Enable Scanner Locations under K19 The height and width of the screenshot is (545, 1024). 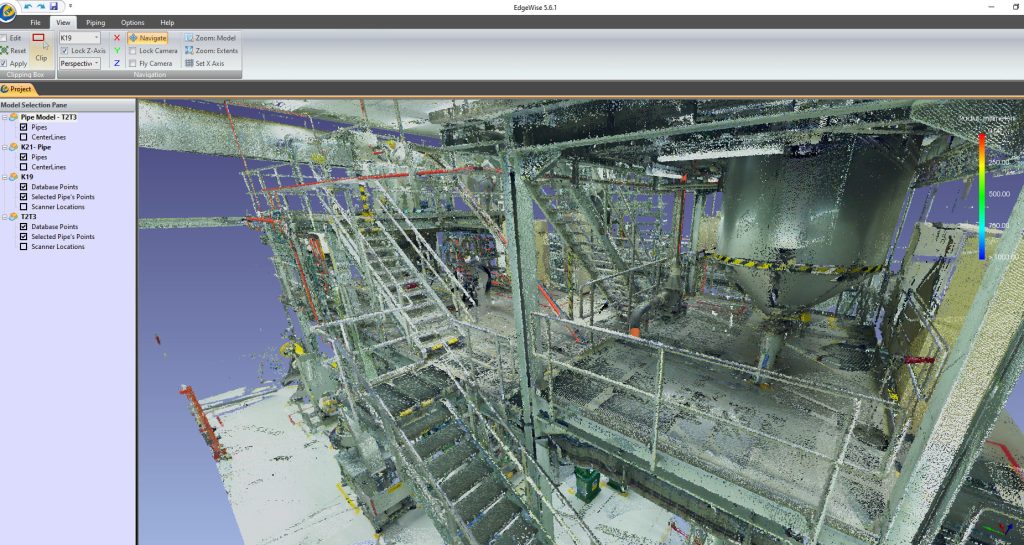24,206
